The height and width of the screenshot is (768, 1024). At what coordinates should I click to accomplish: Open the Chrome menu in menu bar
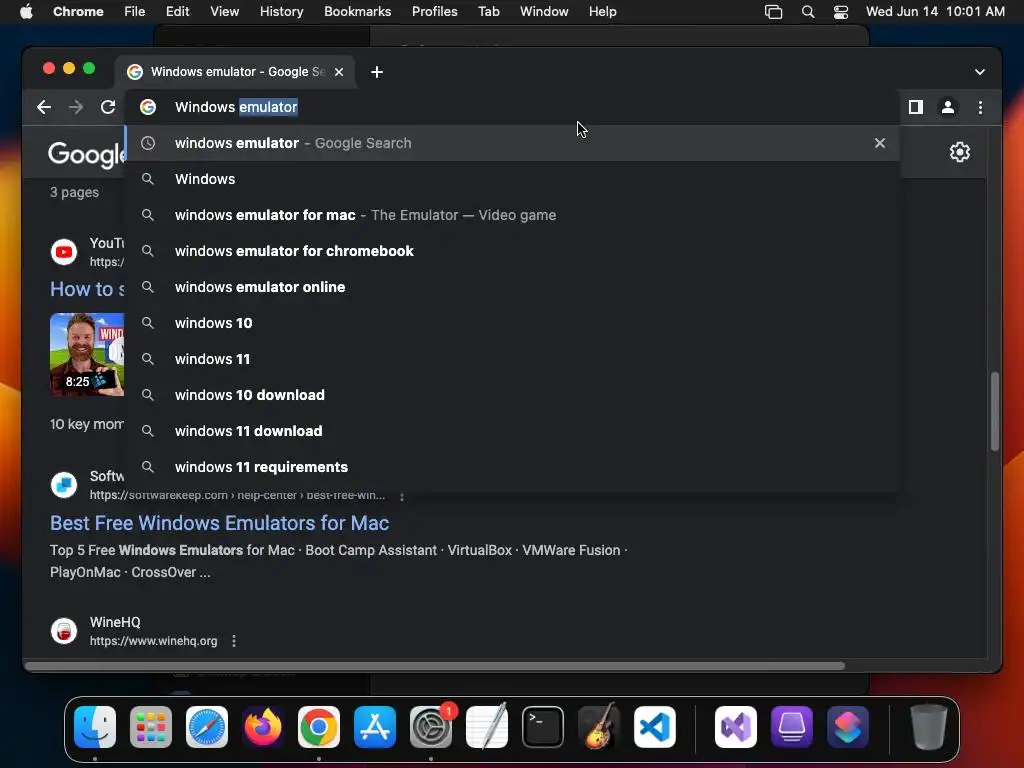(78, 11)
